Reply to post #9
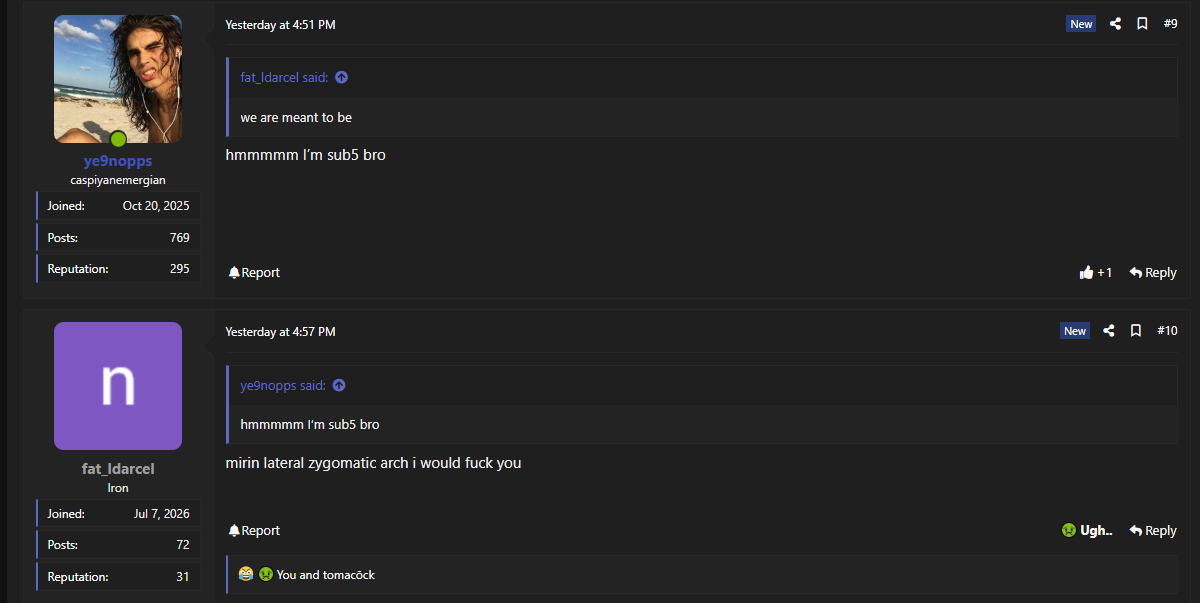The image size is (1200, 603). click(x=1153, y=272)
